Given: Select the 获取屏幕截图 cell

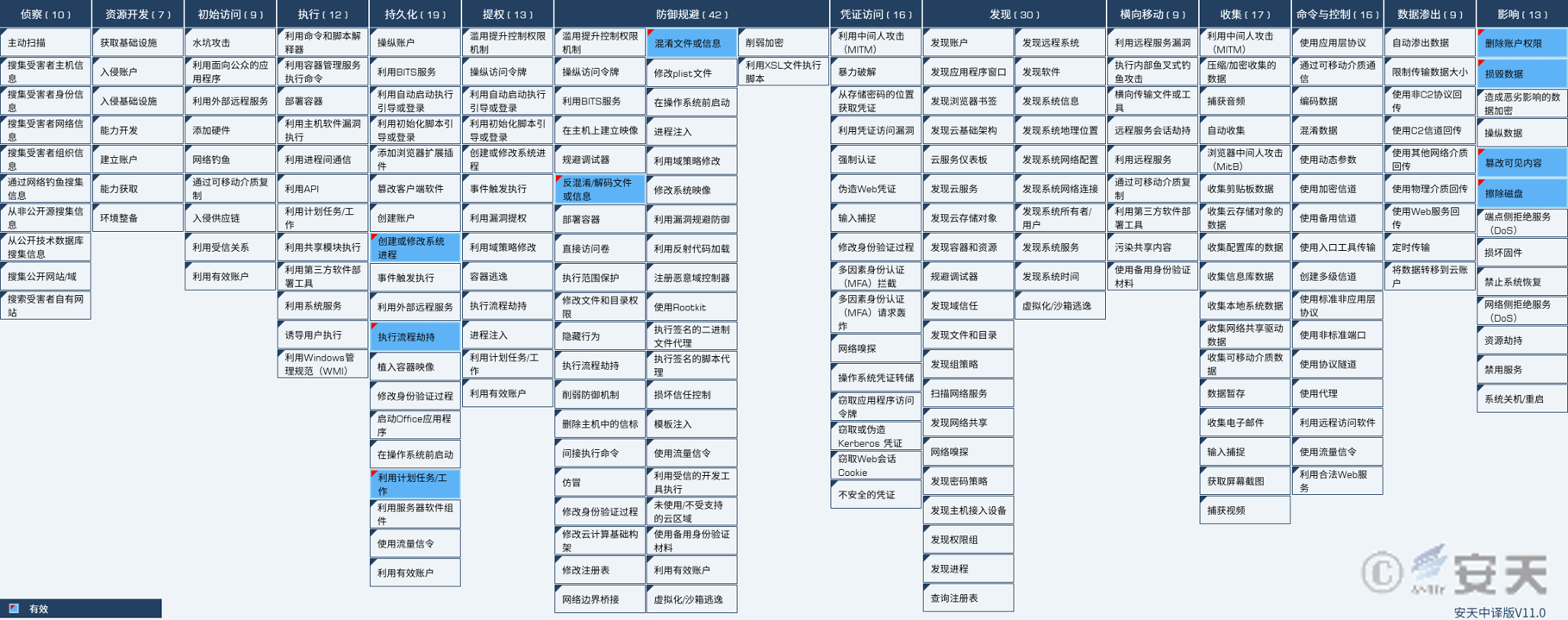Looking at the screenshot, I should [1245, 481].
